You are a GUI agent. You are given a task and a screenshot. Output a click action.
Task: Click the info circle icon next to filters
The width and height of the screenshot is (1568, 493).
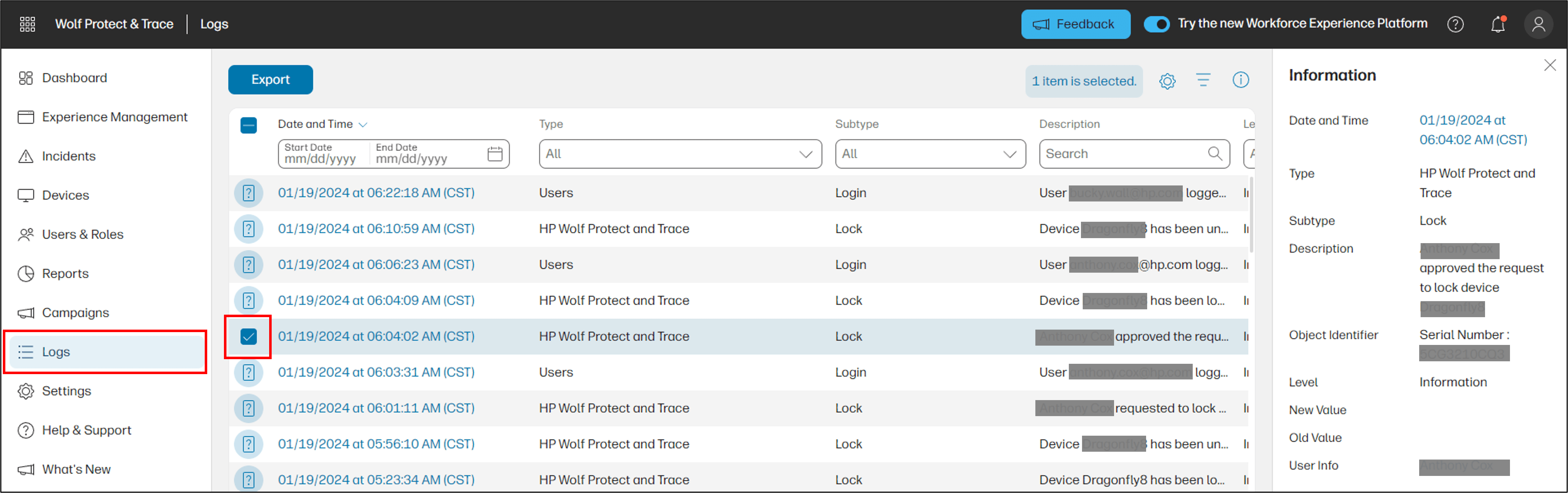click(x=1240, y=80)
